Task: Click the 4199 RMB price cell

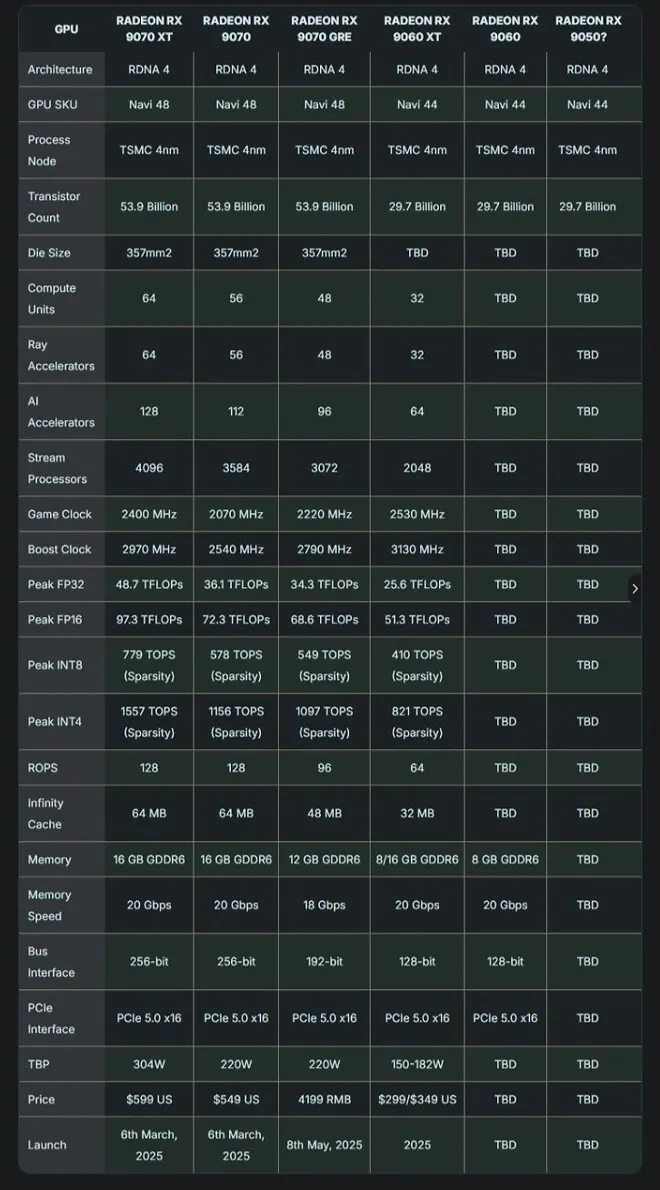Action: point(324,1099)
